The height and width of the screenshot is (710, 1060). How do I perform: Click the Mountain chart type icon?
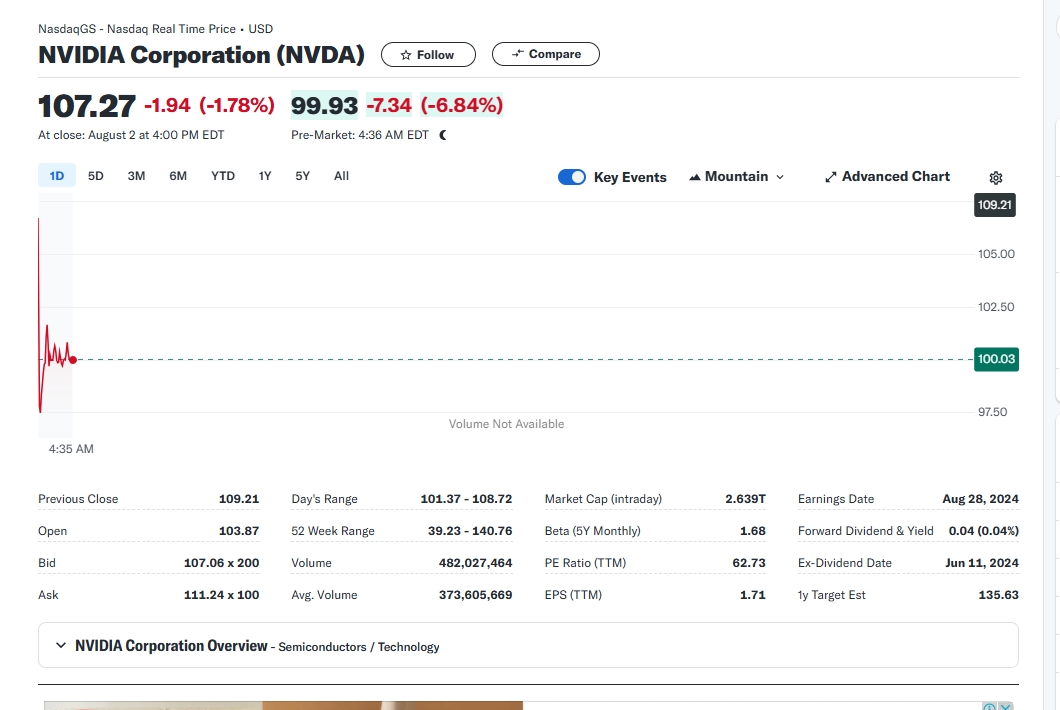pos(694,177)
